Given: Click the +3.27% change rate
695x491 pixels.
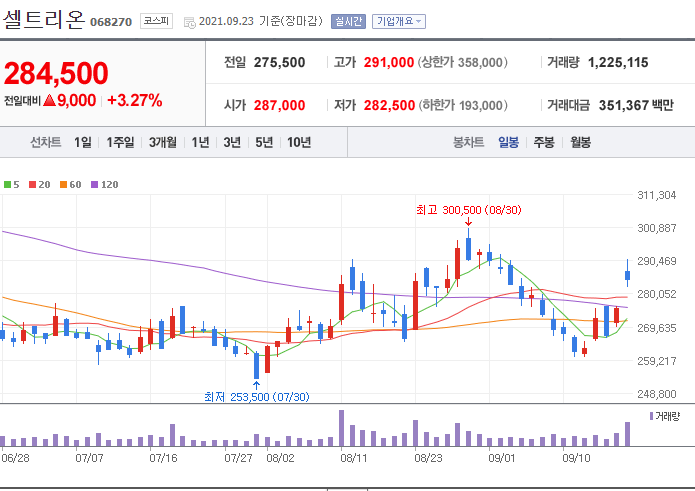Looking at the screenshot, I should click(x=135, y=101).
